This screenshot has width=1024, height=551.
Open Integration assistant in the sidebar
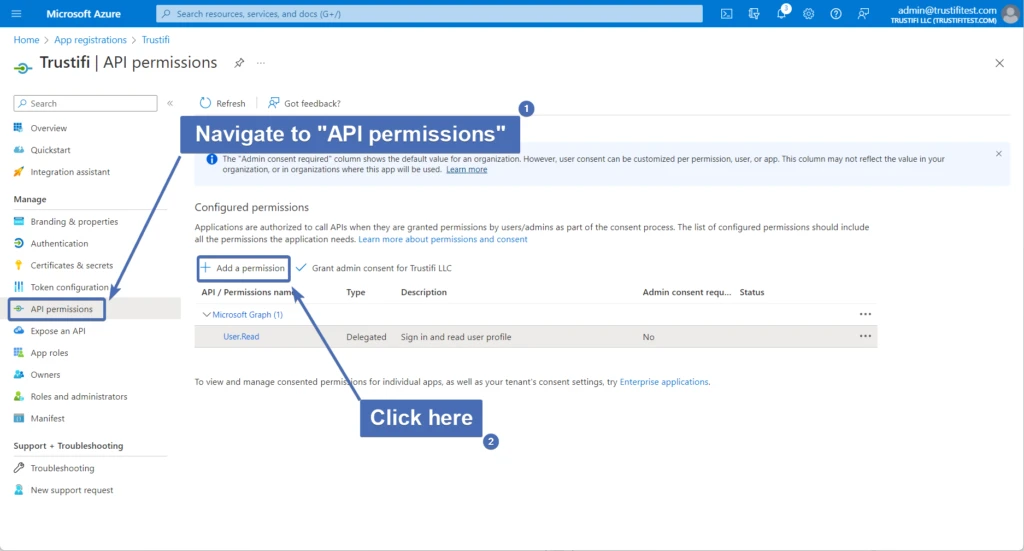click(70, 172)
